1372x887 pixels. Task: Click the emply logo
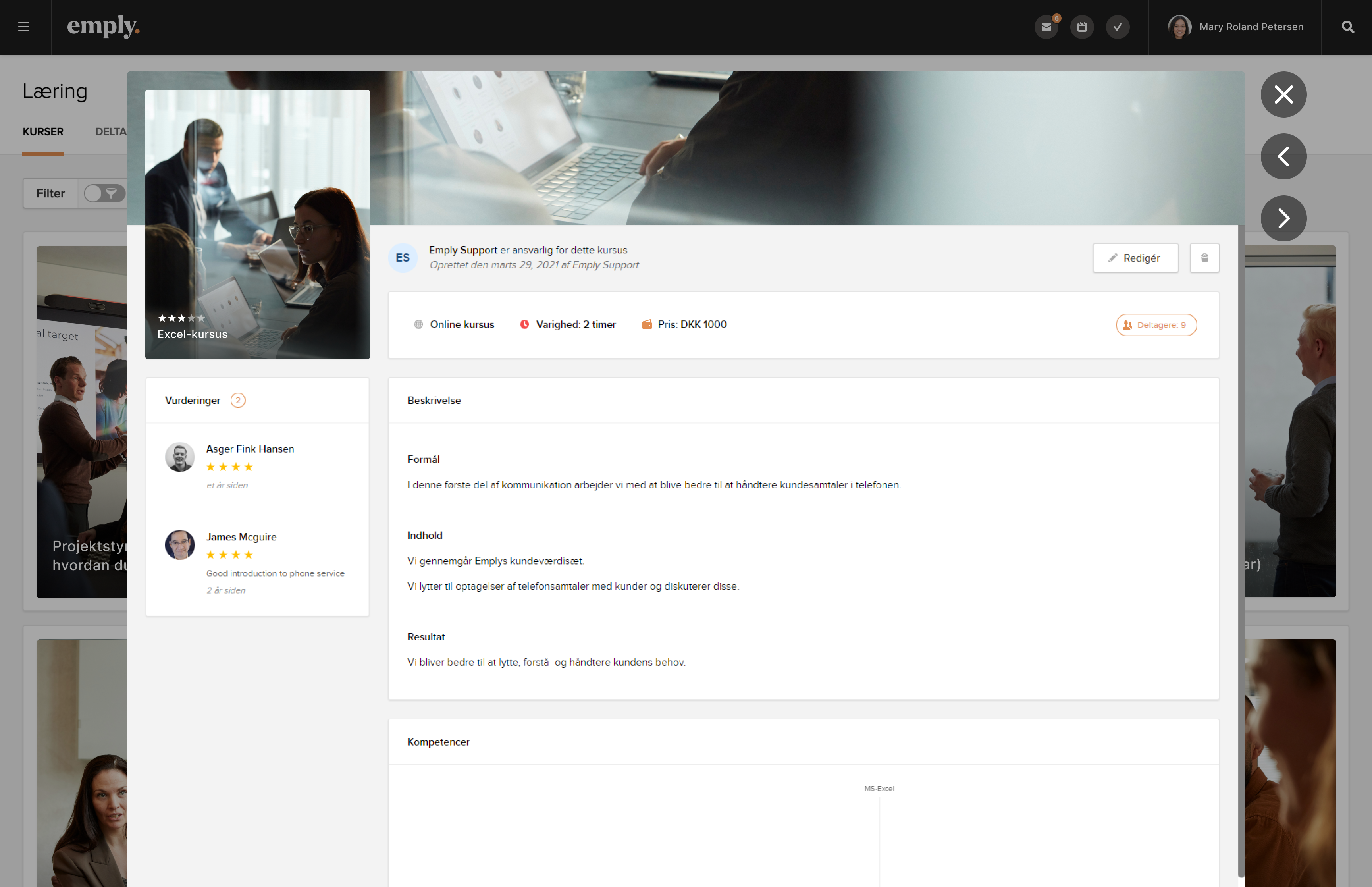(x=103, y=27)
